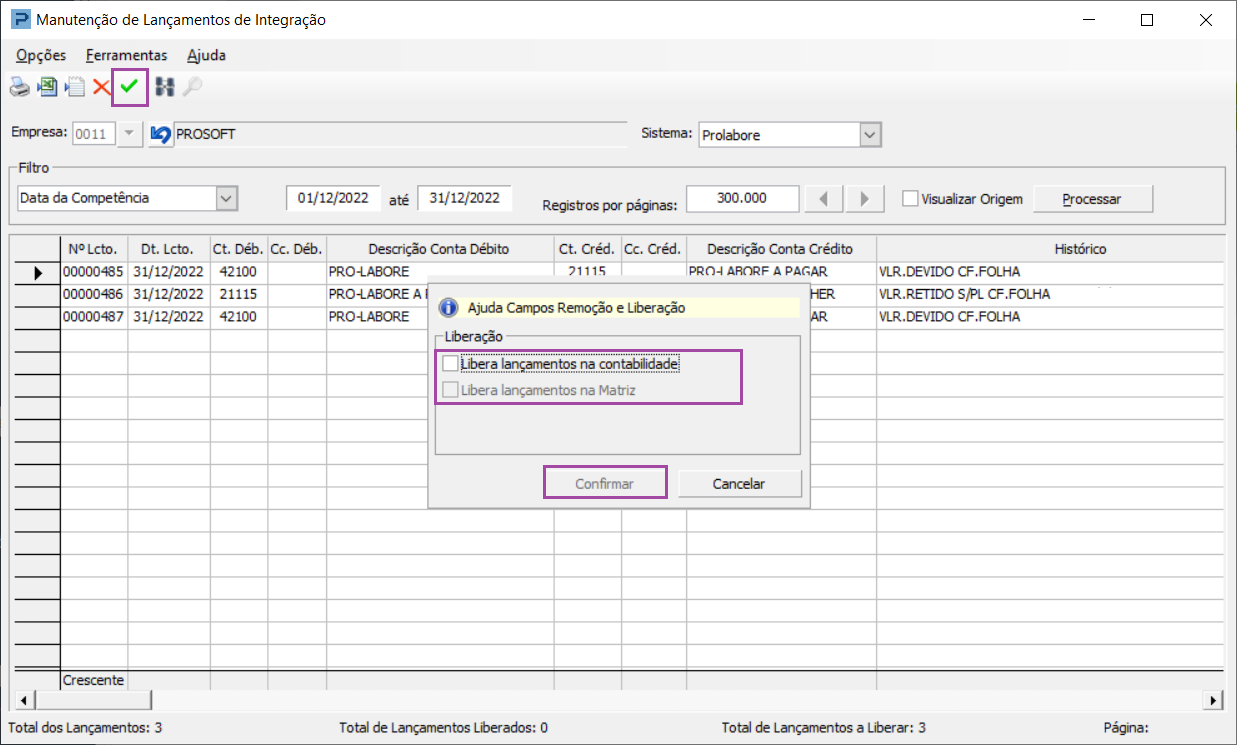The width and height of the screenshot is (1237, 745).
Task: Click the Dt. Lcto. column header
Action: point(169,249)
